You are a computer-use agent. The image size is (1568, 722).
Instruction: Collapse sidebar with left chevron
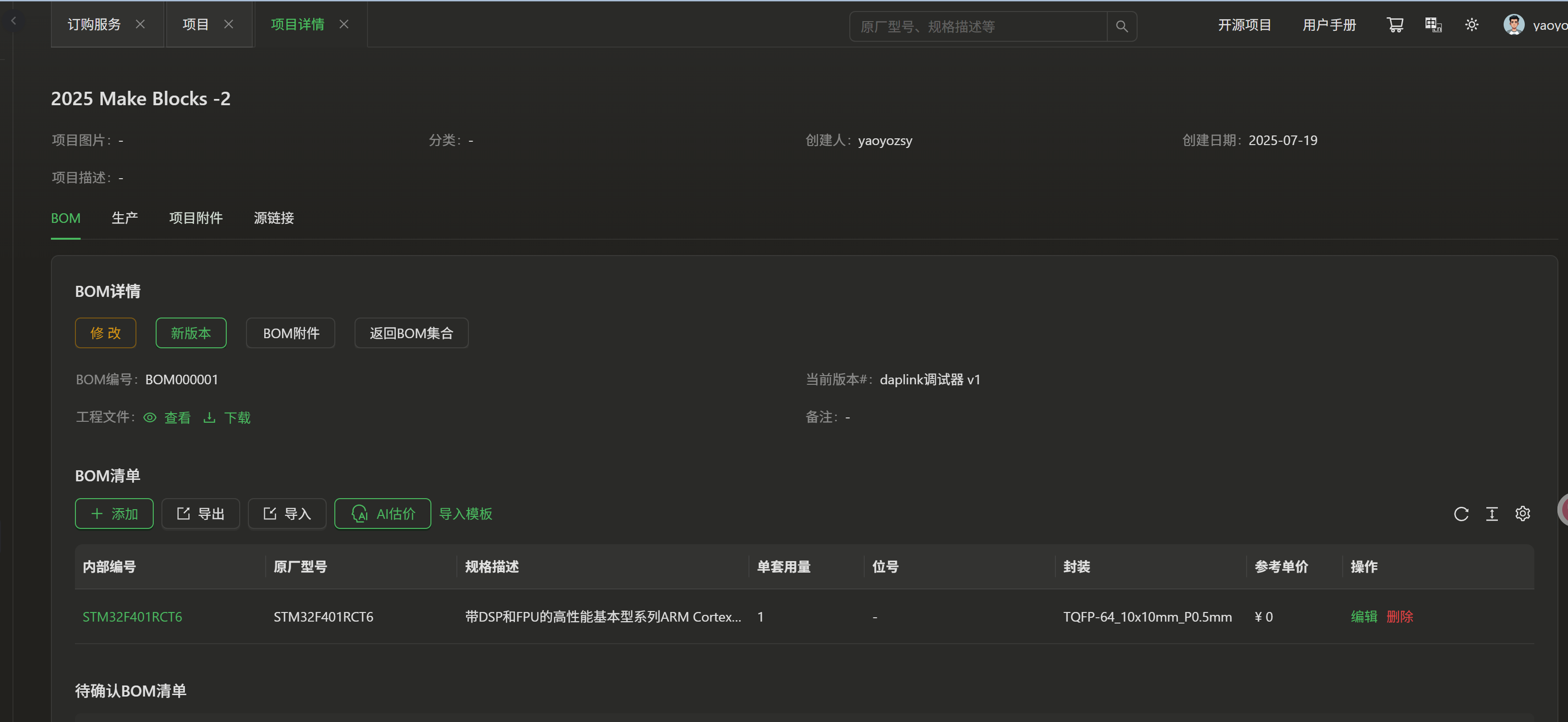tap(13, 21)
